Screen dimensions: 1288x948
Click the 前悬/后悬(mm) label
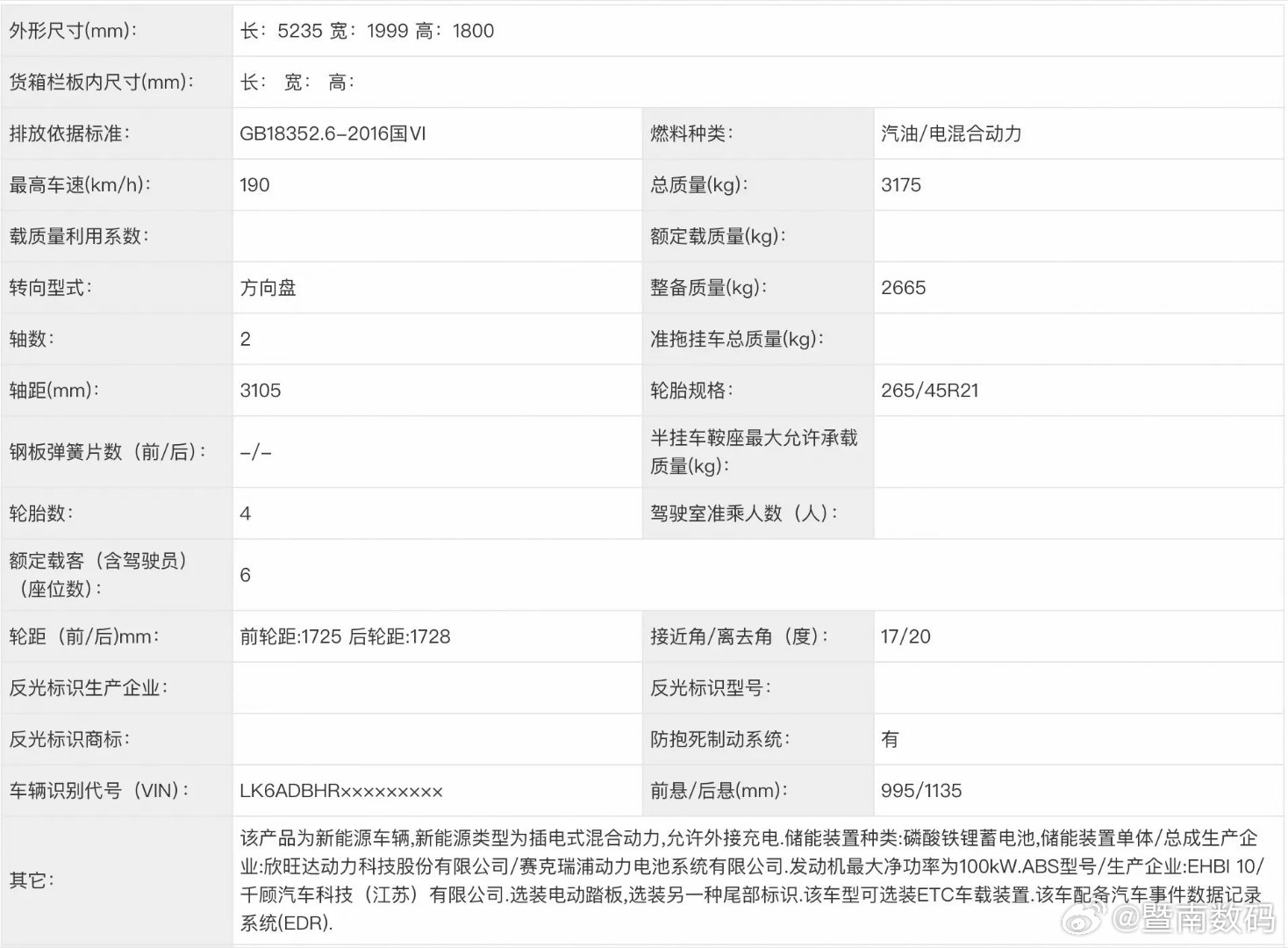(719, 791)
